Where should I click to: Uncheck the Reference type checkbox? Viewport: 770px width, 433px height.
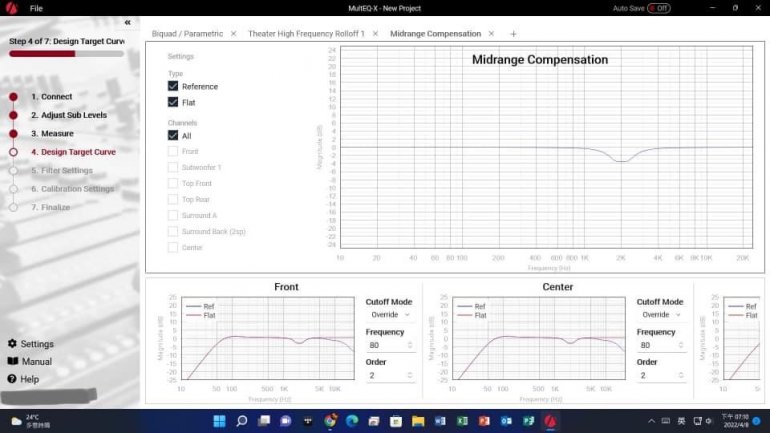[173, 87]
